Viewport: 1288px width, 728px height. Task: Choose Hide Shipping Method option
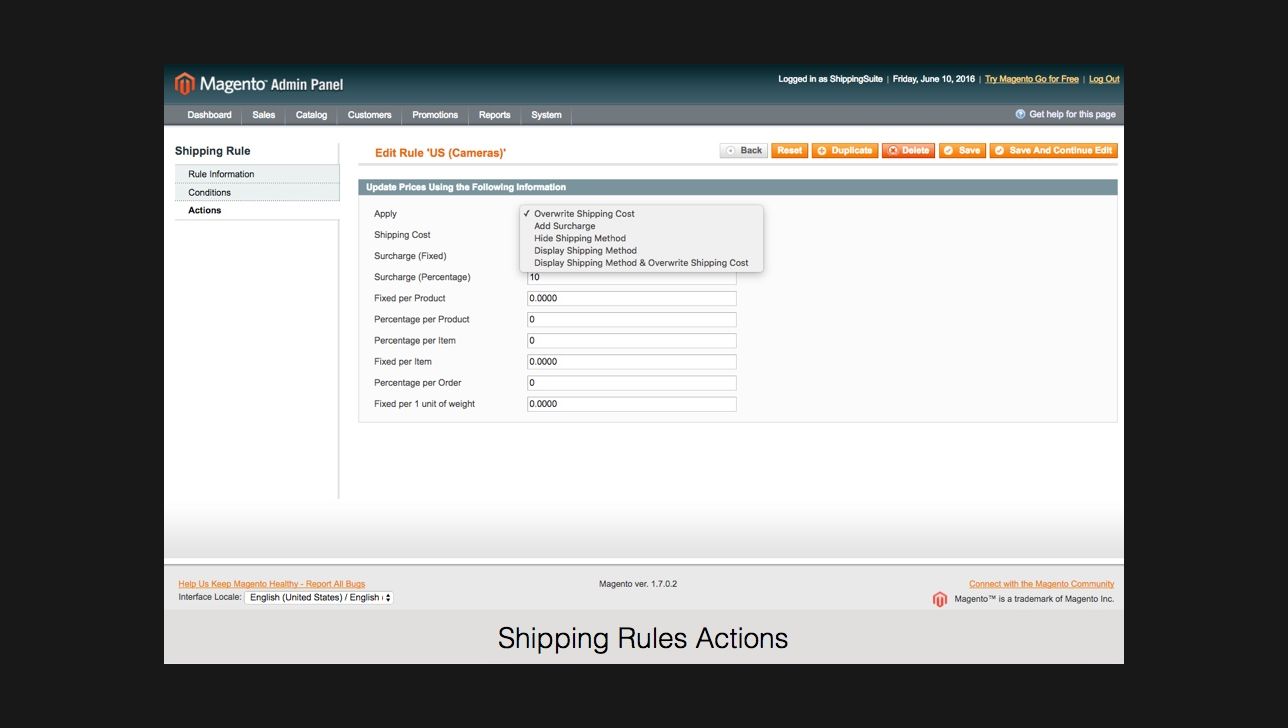pos(579,238)
